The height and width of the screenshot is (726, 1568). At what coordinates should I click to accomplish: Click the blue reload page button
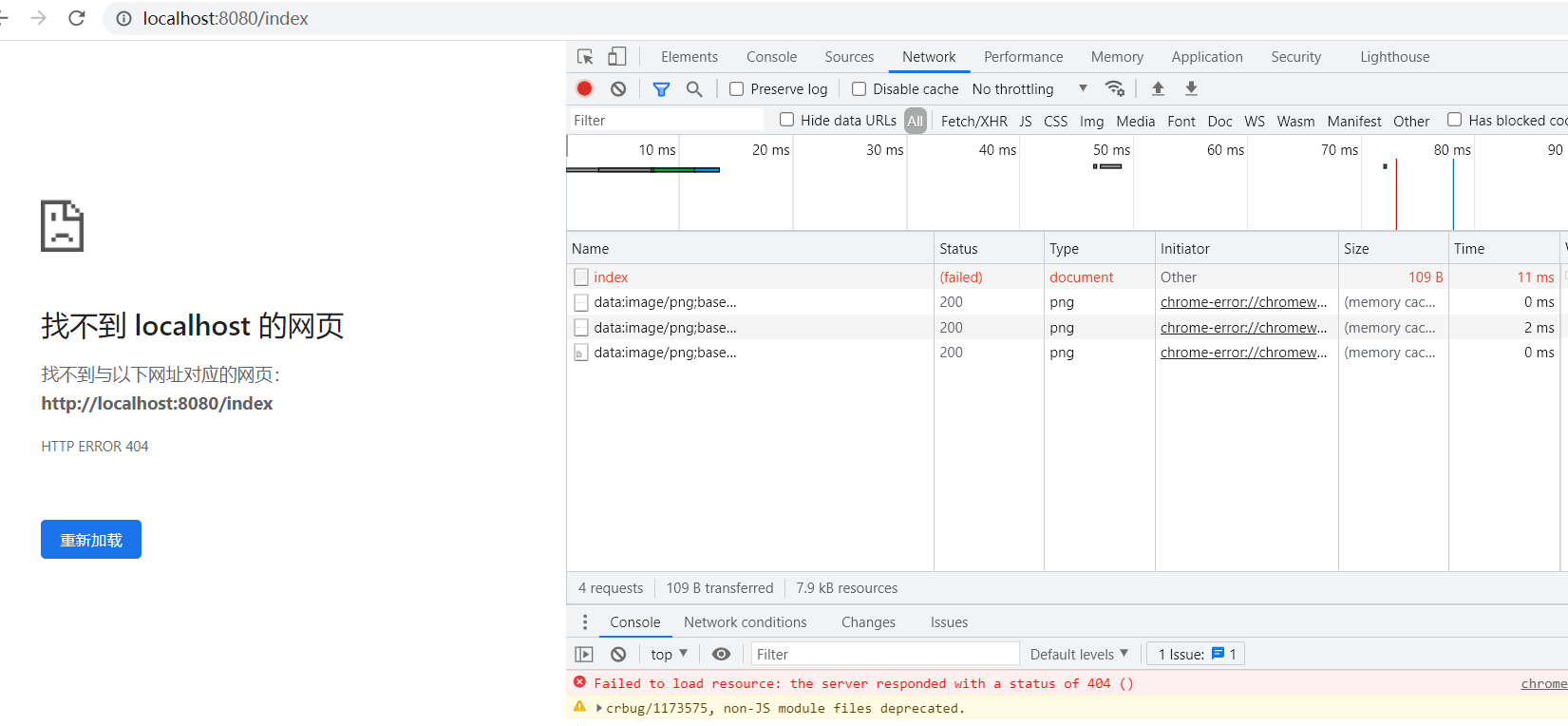[x=91, y=540]
